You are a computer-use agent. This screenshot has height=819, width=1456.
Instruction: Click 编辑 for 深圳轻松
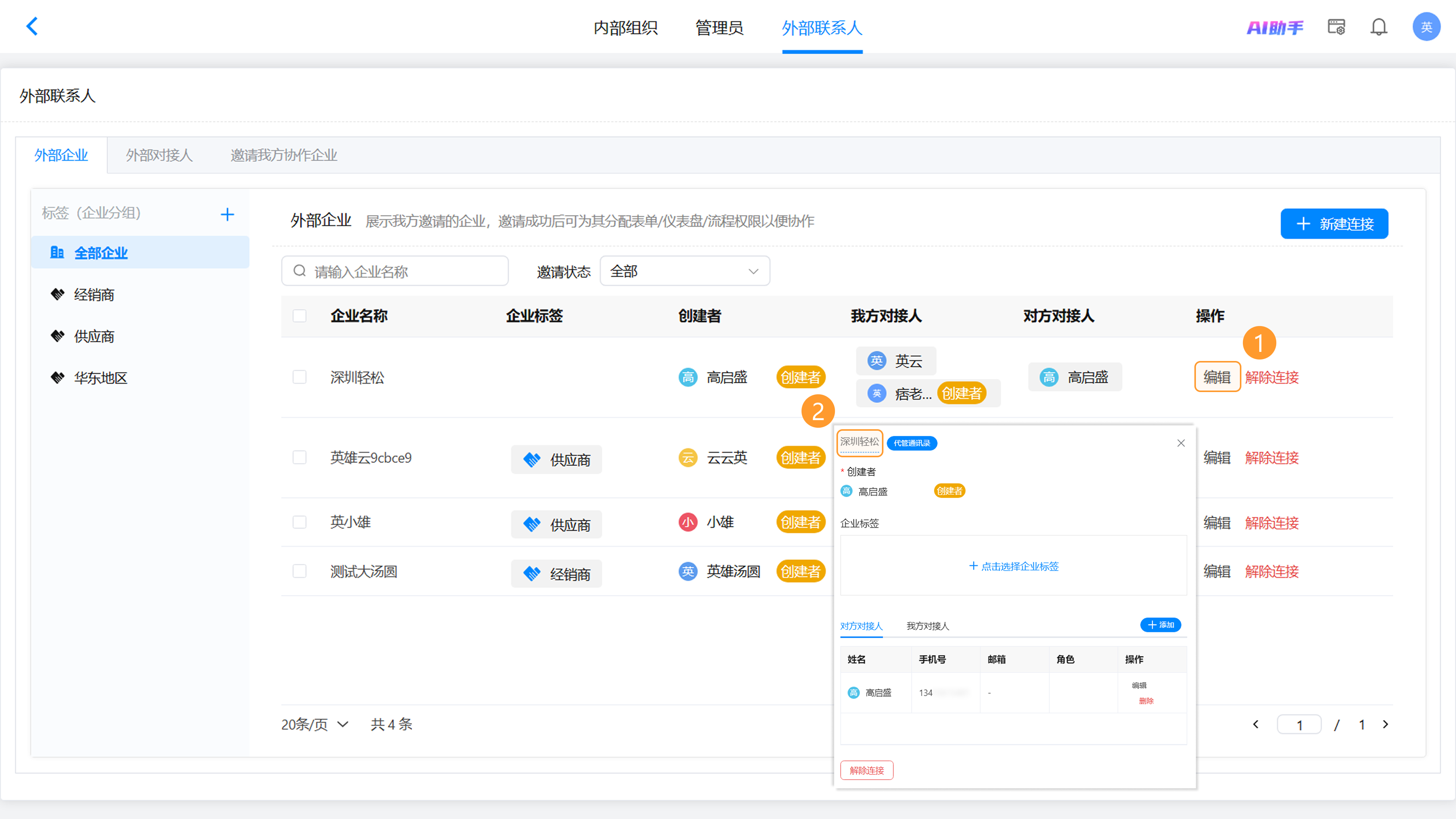pos(1217,377)
